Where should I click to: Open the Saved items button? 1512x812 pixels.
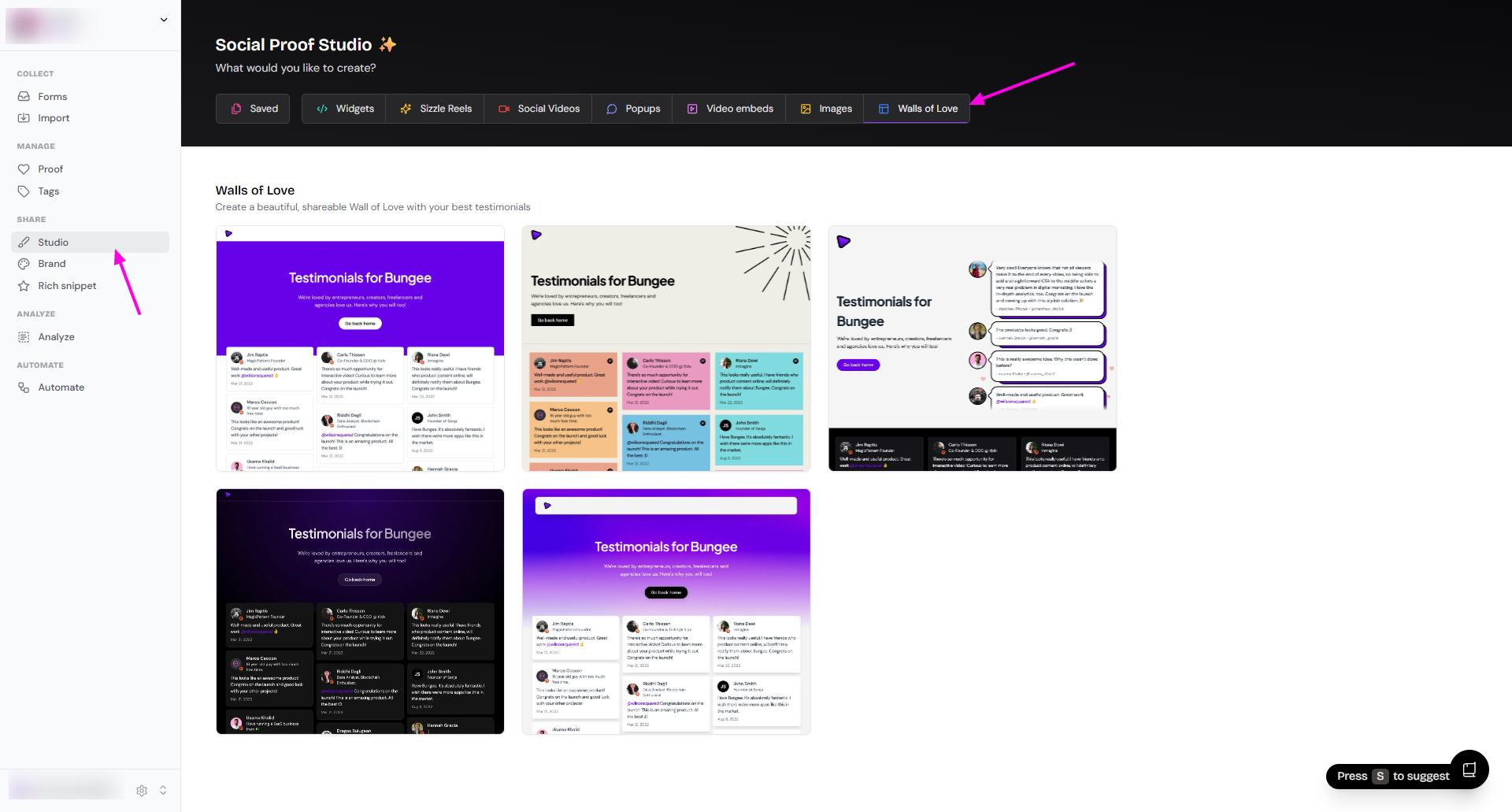[253, 109]
